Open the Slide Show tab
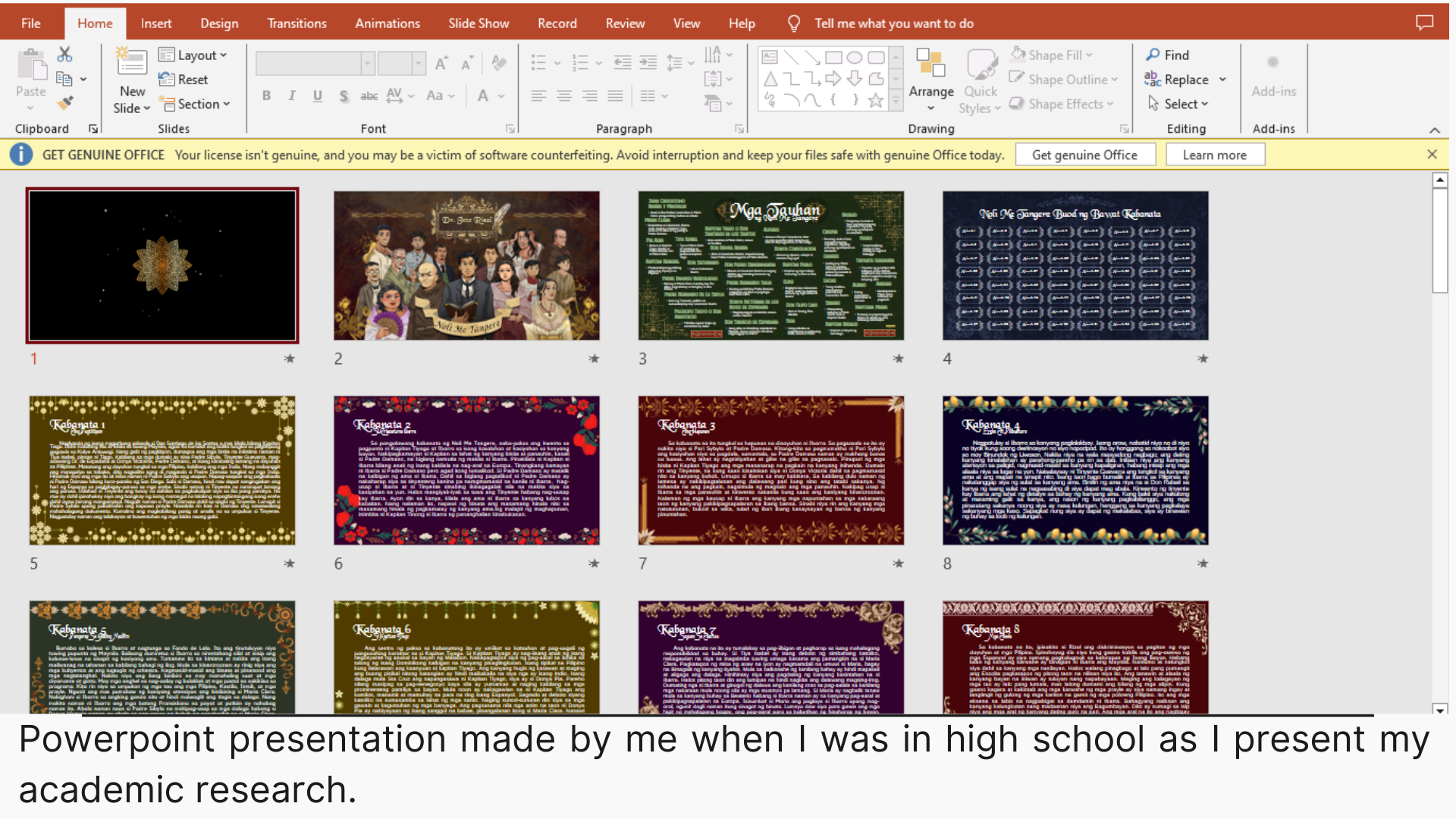The width and height of the screenshot is (1456, 819). point(478,24)
